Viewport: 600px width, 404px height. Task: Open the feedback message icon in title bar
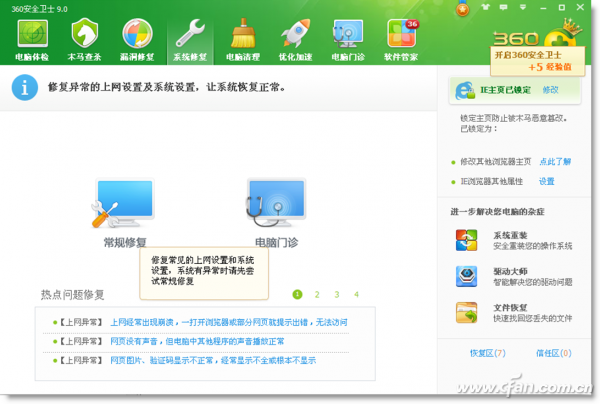click(x=504, y=7)
